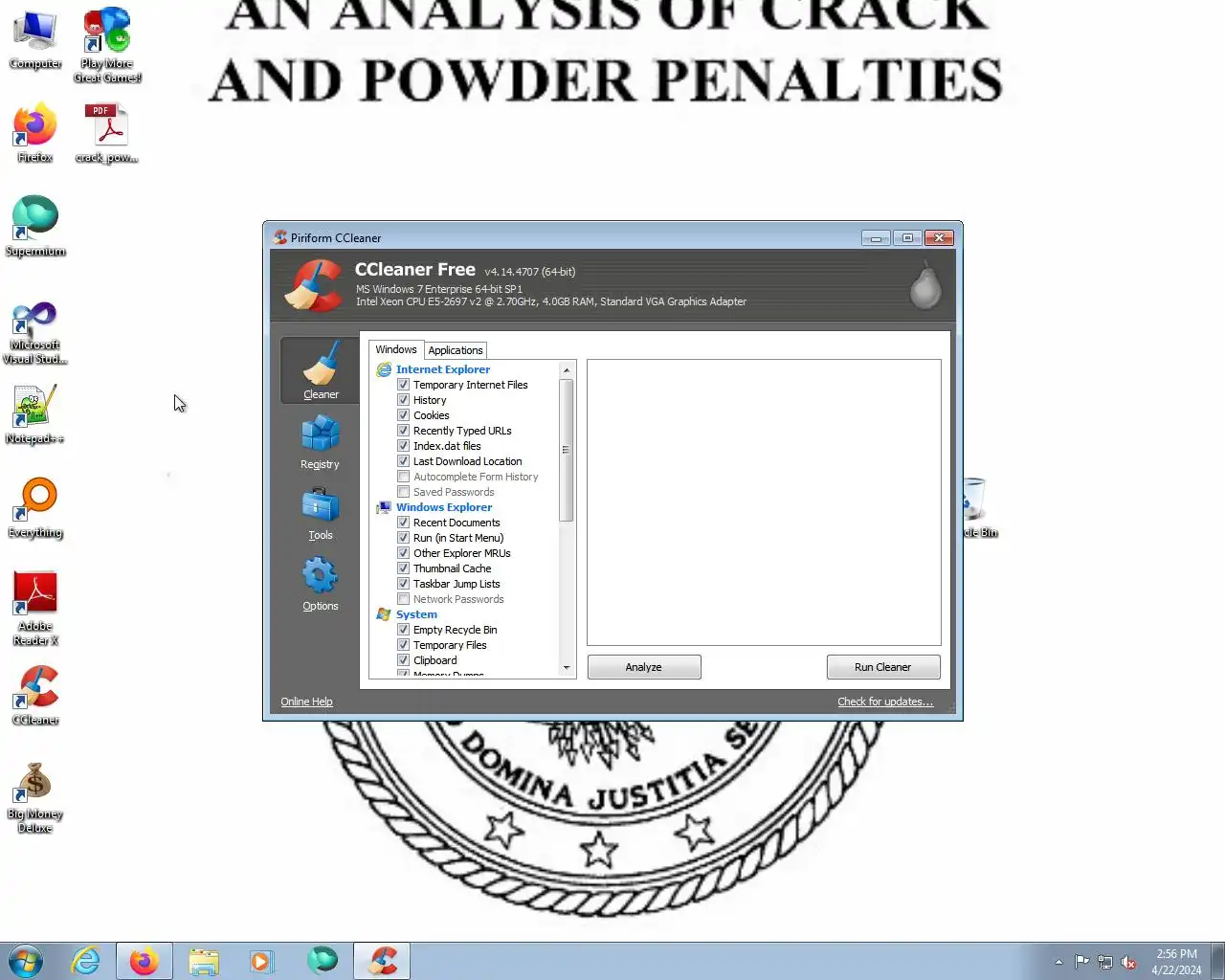Click Show Desktop strip at taskbar end
This screenshot has width=1225, height=980.
click(x=1218, y=961)
